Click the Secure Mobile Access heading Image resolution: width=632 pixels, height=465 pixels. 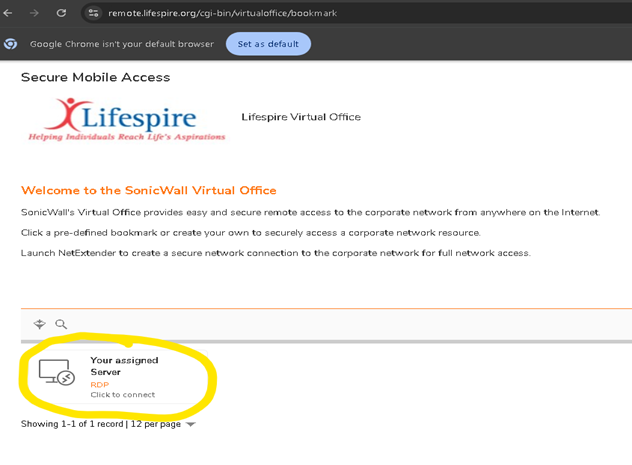(96, 77)
